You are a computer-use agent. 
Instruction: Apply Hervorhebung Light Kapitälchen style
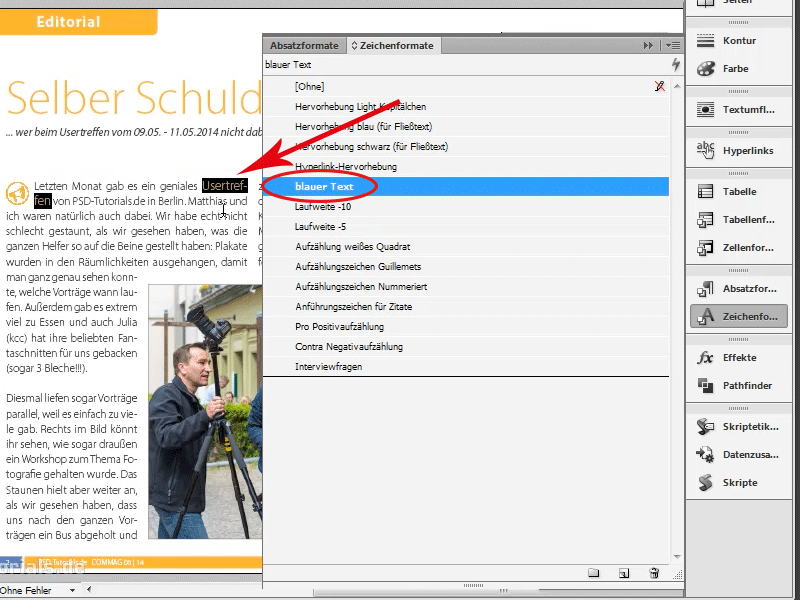[x=466, y=106]
